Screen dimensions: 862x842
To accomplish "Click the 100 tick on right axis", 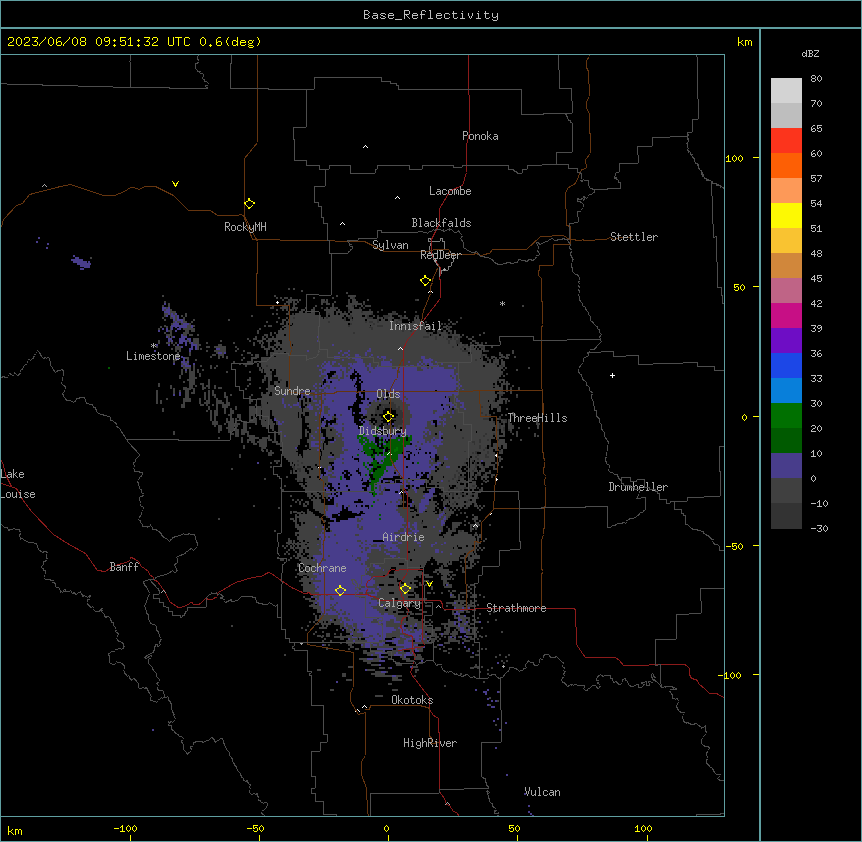I will coord(734,158).
